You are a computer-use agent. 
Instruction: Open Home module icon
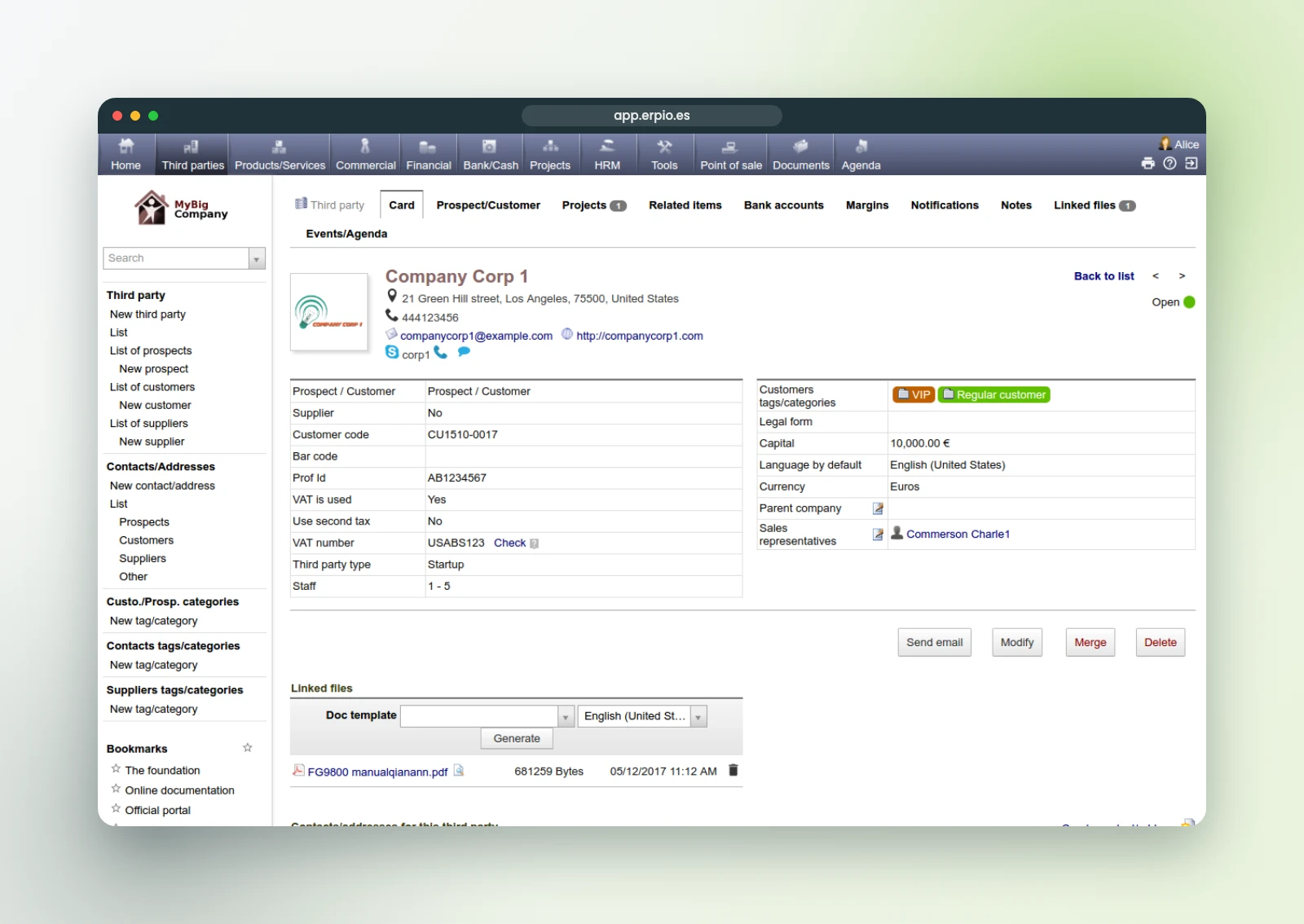coord(126,155)
